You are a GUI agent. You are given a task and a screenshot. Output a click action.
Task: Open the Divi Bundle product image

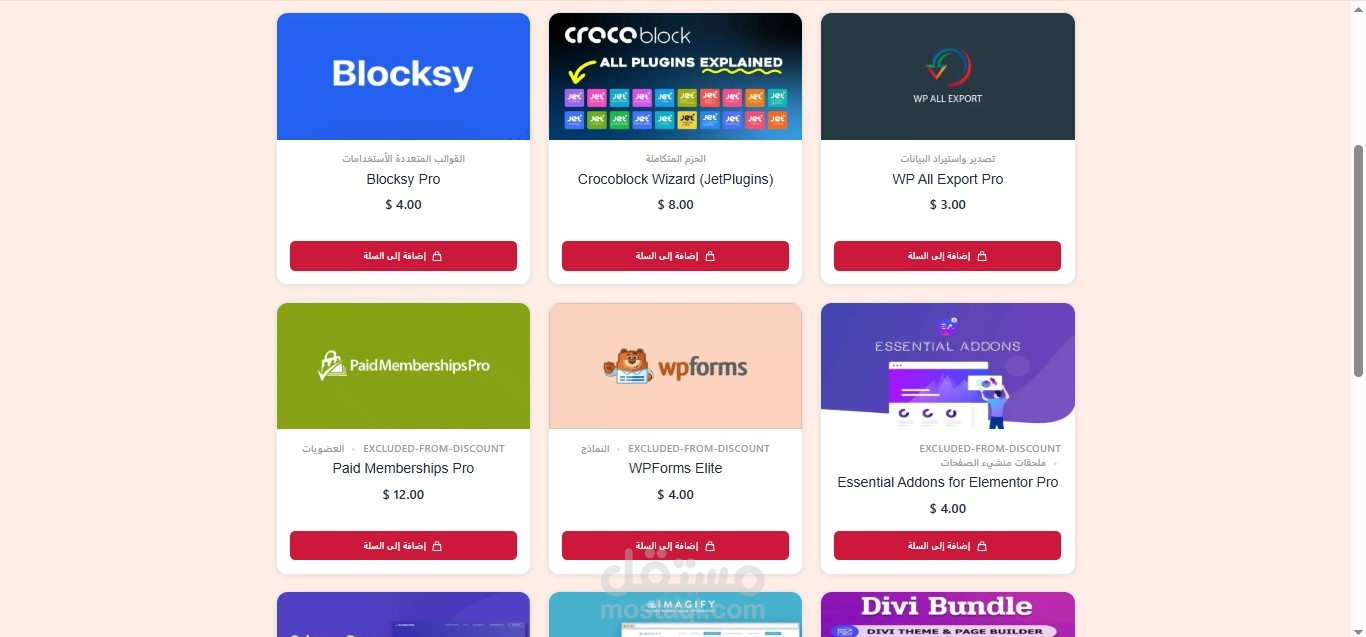(x=948, y=614)
